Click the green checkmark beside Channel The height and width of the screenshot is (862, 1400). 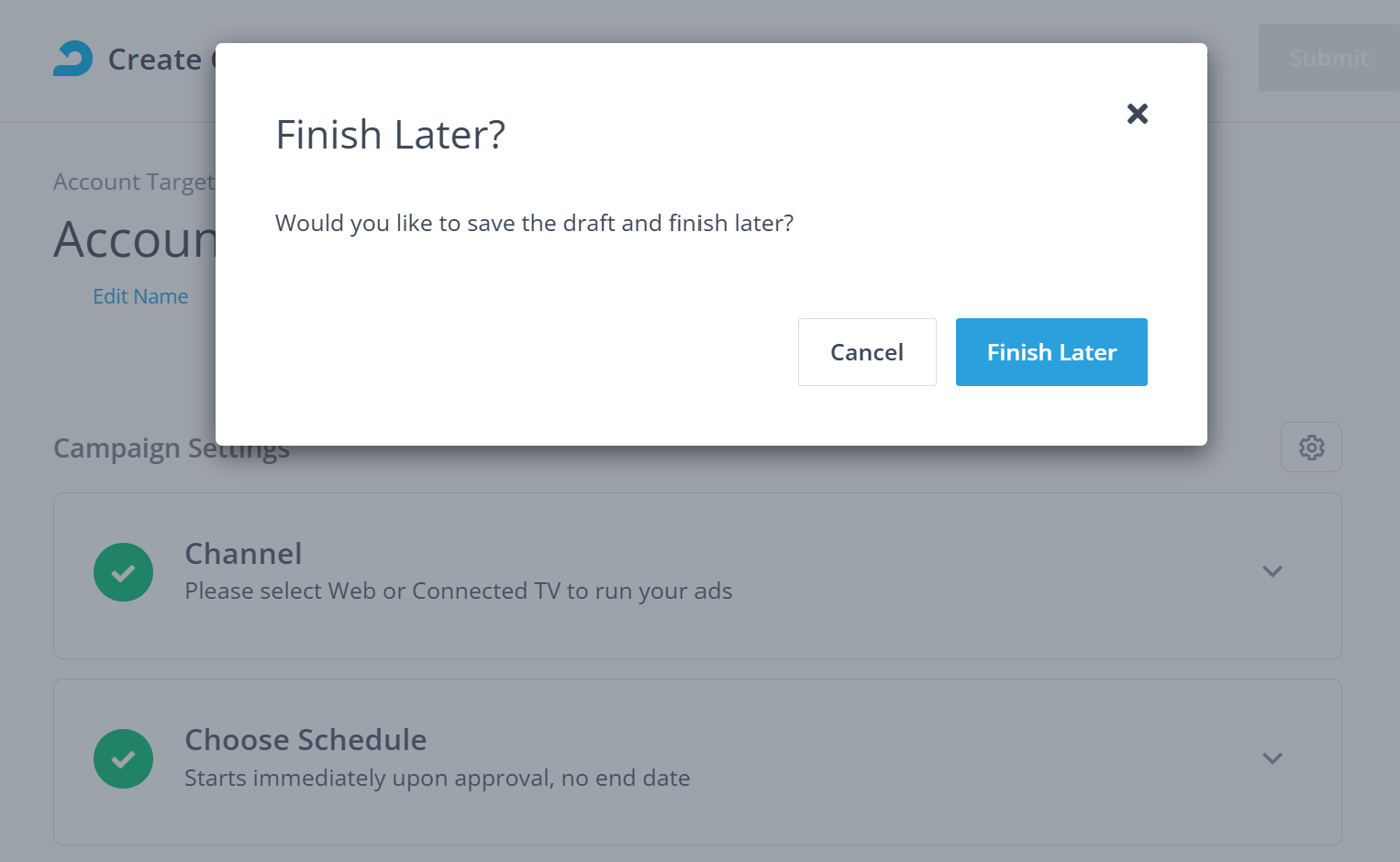pyautogui.click(x=123, y=572)
